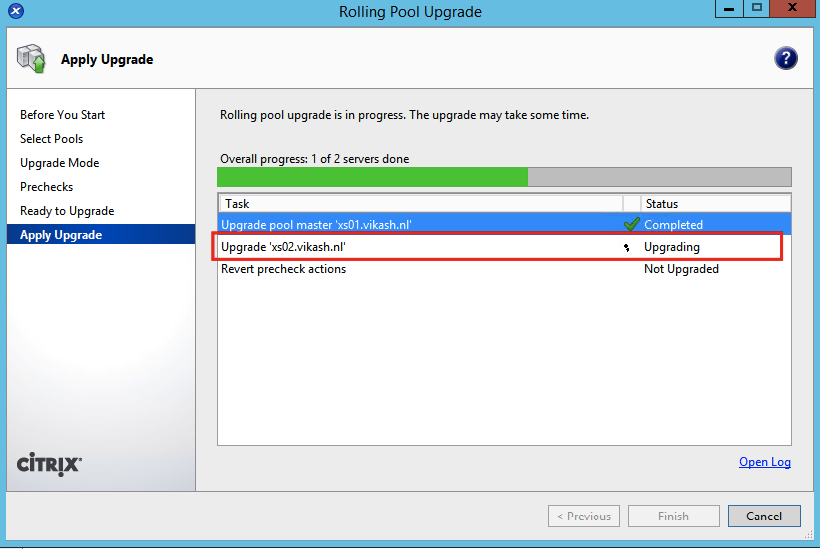The width and height of the screenshot is (820, 549).
Task: Click the server upgrade icon beside Apply Upgrade
Action: (31, 59)
